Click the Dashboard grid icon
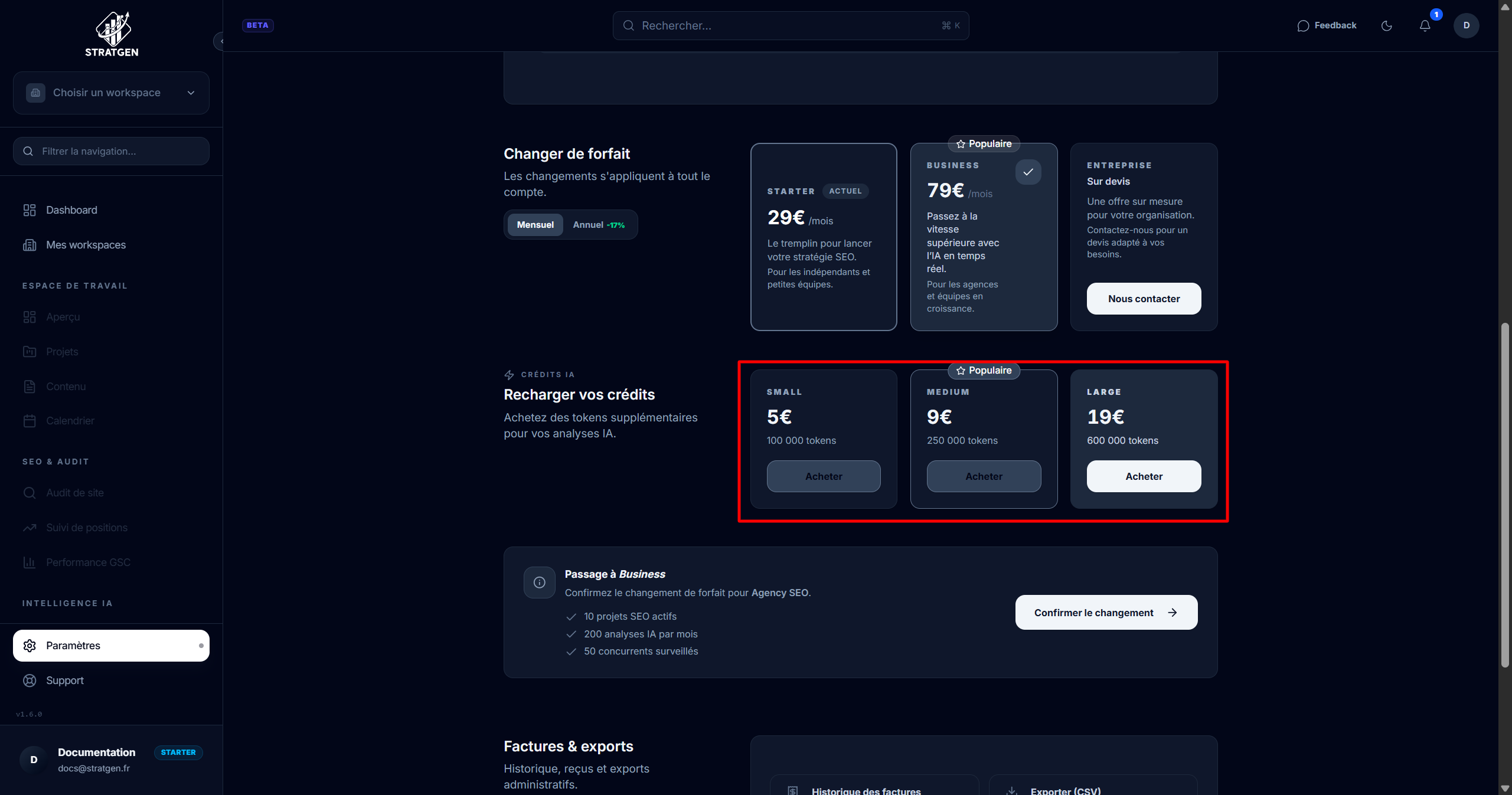This screenshot has width=1512, height=795. 30,210
